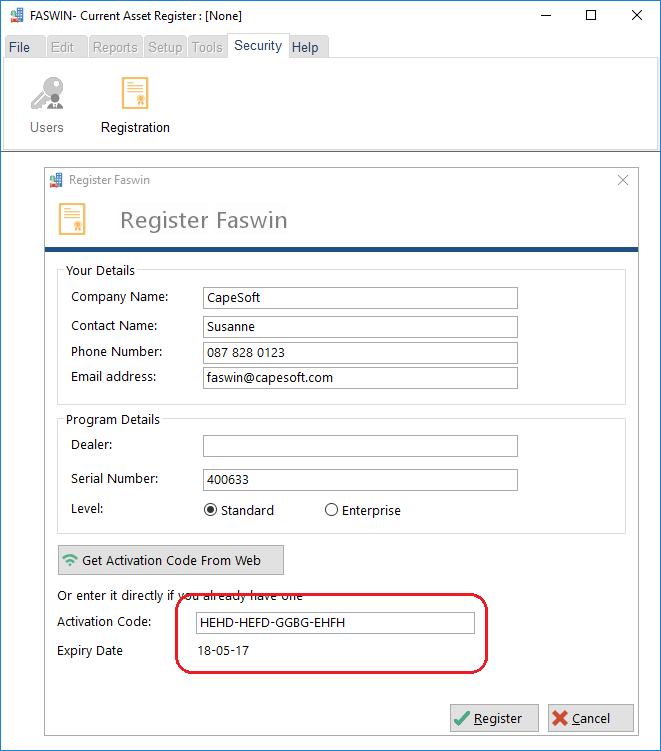Screen dimensions: 661x751
Task: Open the File menu tab
Action: point(20,47)
